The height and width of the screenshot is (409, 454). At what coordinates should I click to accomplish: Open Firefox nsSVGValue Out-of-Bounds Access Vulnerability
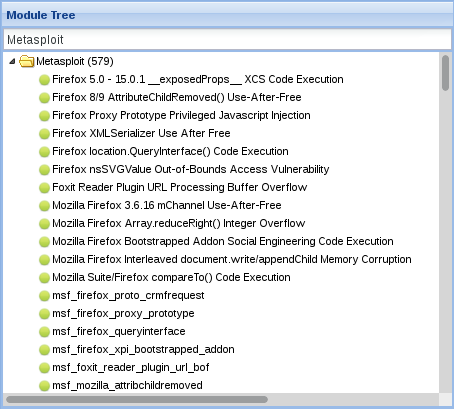pos(191,169)
